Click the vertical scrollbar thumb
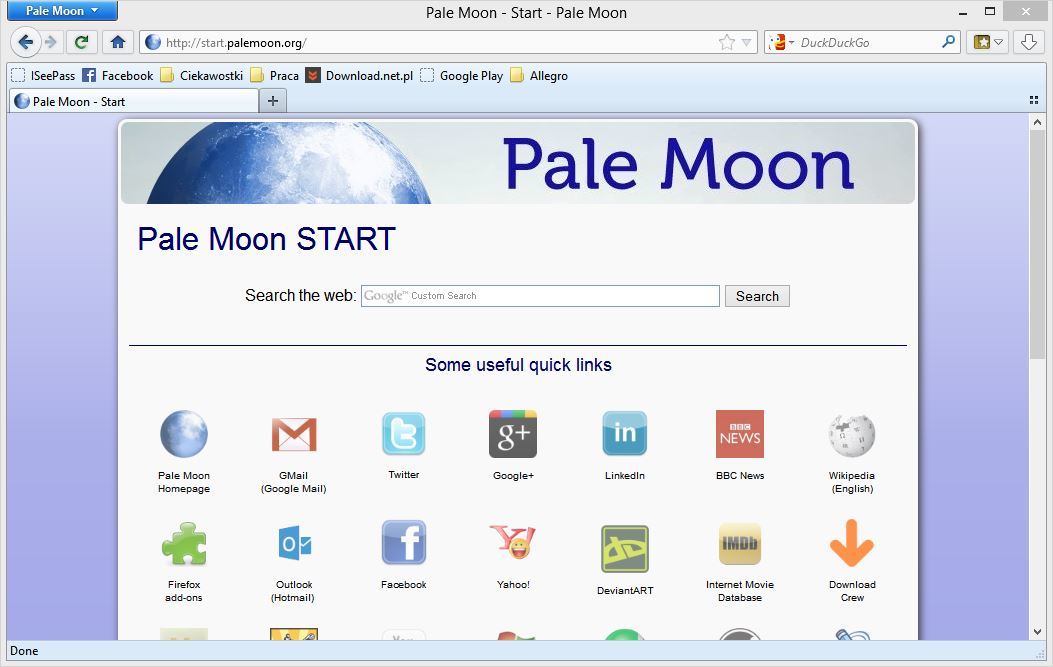The width and height of the screenshot is (1053, 667). click(x=1037, y=244)
